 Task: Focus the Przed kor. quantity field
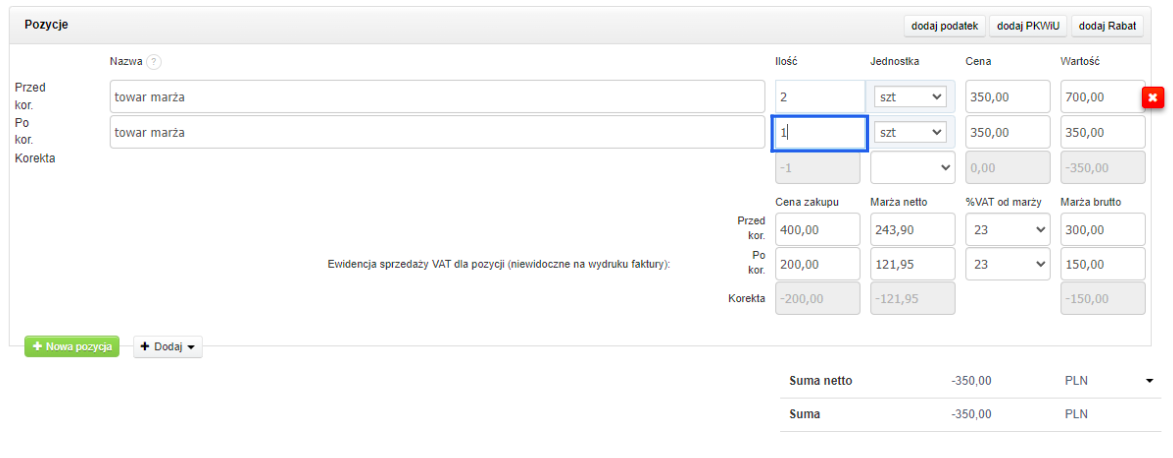click(x=818, y=97)
